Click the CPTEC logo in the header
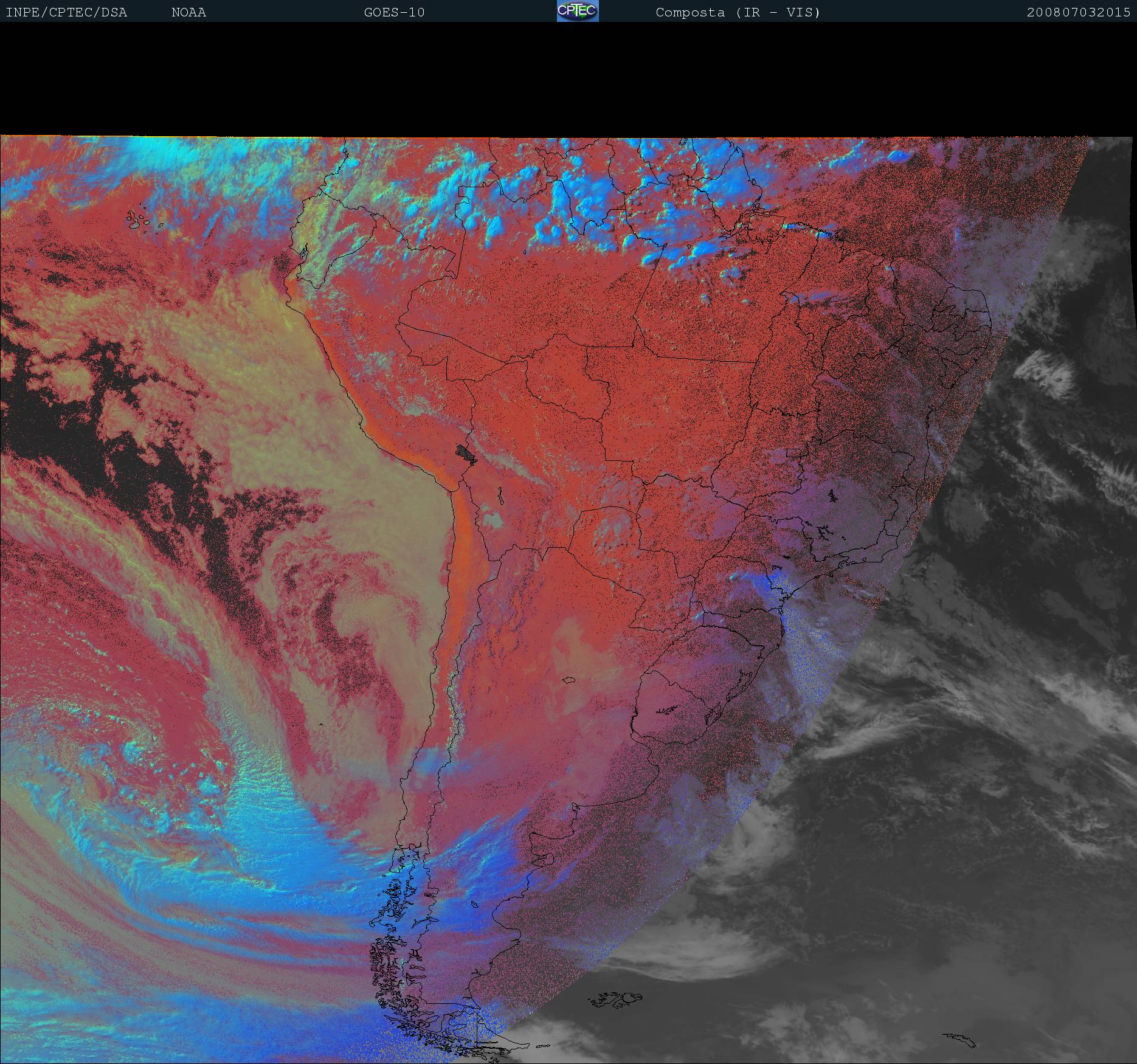 pyautogui.click(x=578, y=11)
